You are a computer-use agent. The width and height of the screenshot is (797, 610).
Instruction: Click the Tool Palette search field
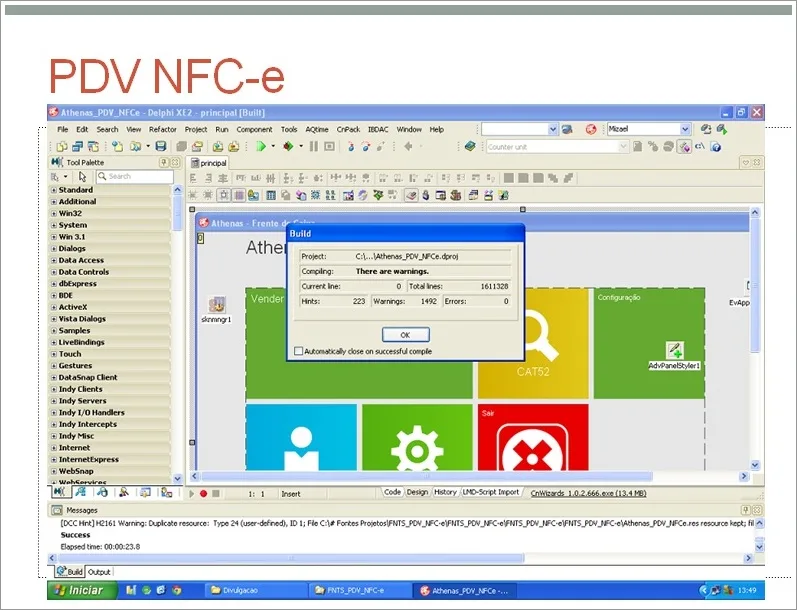pos(135,176)
